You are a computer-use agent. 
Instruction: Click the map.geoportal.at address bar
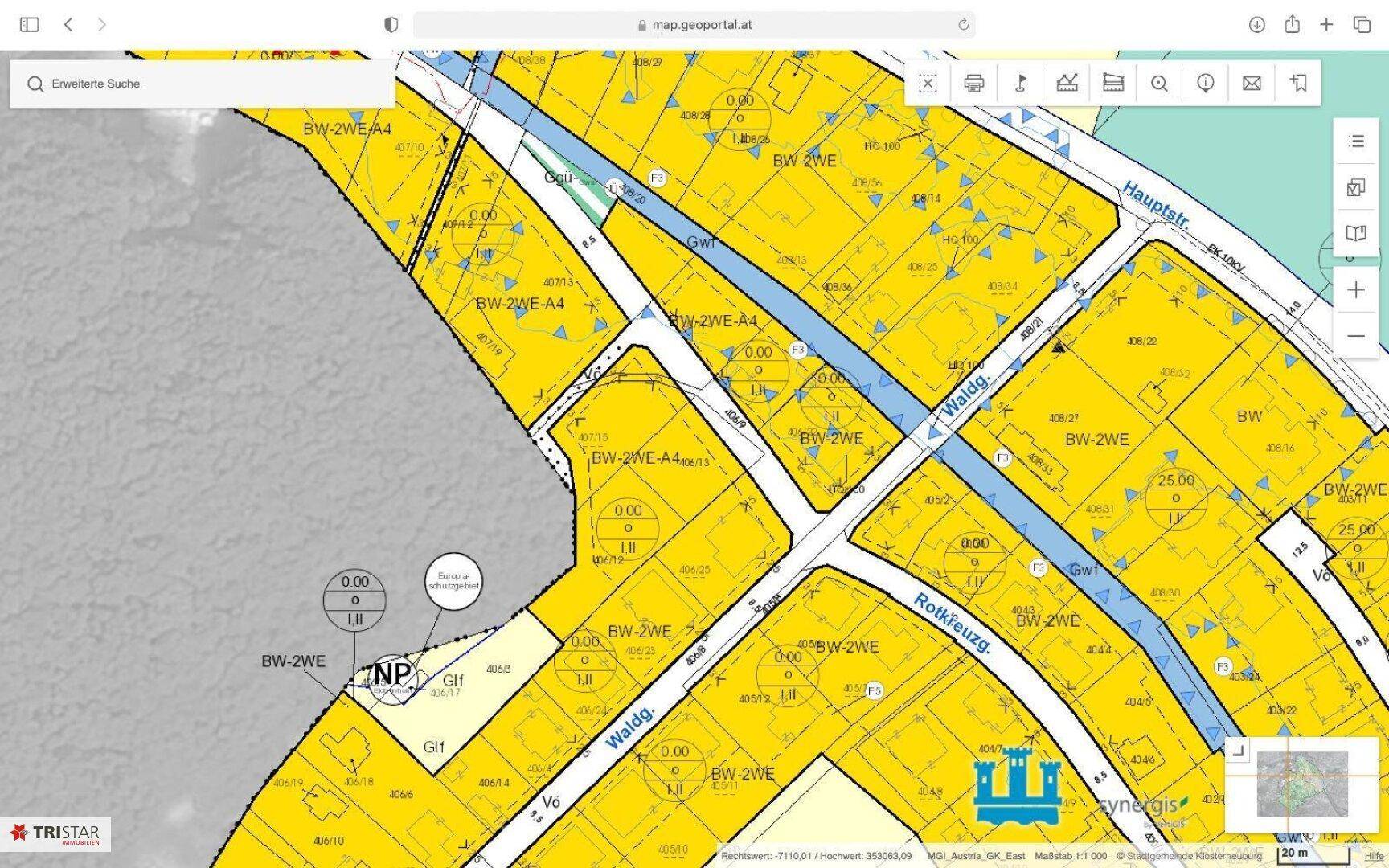(x=694, y=25)
